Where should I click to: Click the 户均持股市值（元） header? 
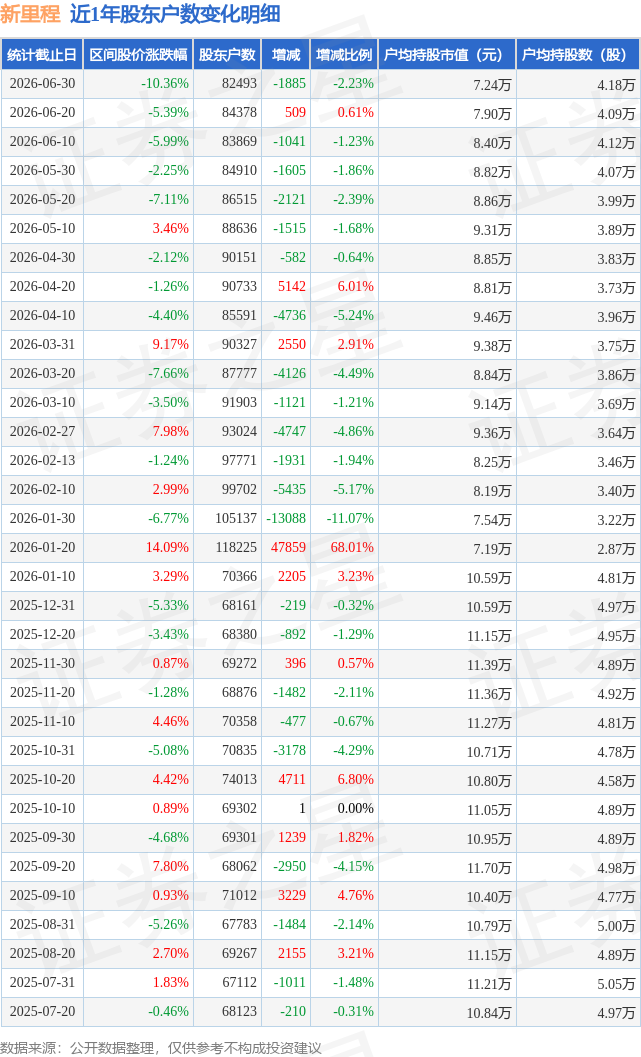[447, 55]
